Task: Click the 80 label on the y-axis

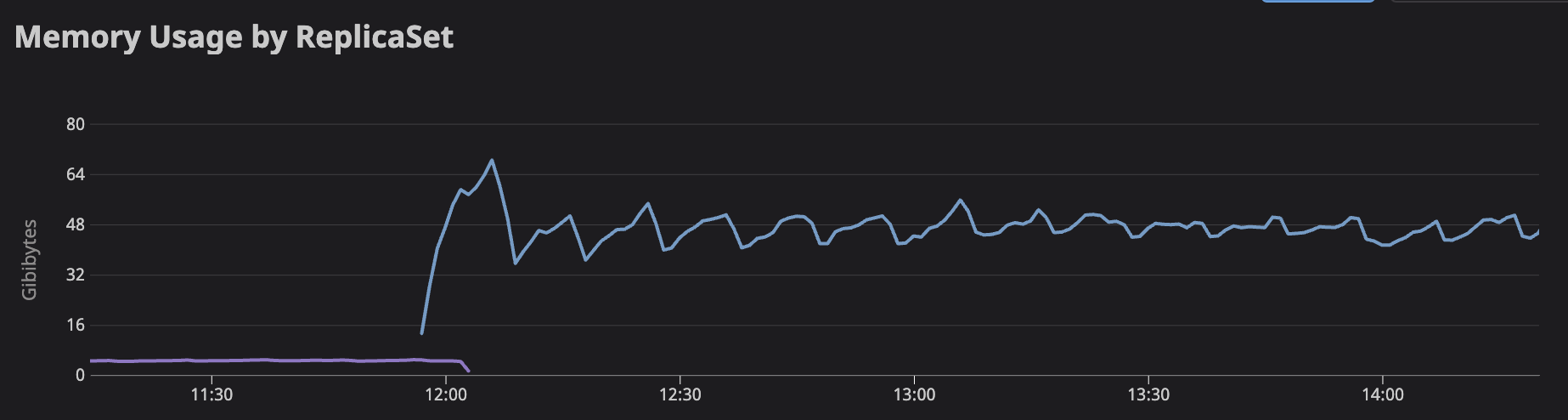Action: click(x=76, y=124)
